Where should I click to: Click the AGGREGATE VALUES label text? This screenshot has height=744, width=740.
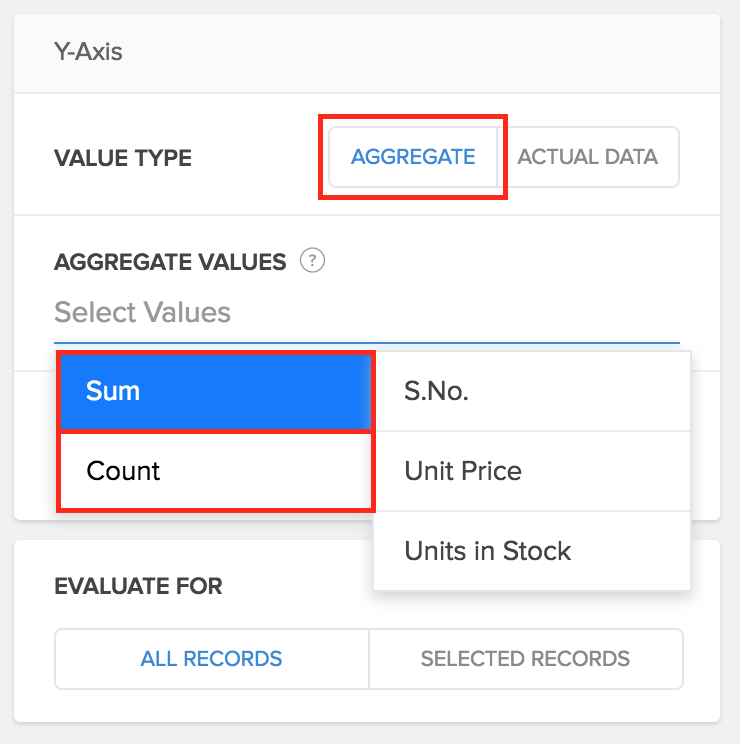[x=170, y=262]
